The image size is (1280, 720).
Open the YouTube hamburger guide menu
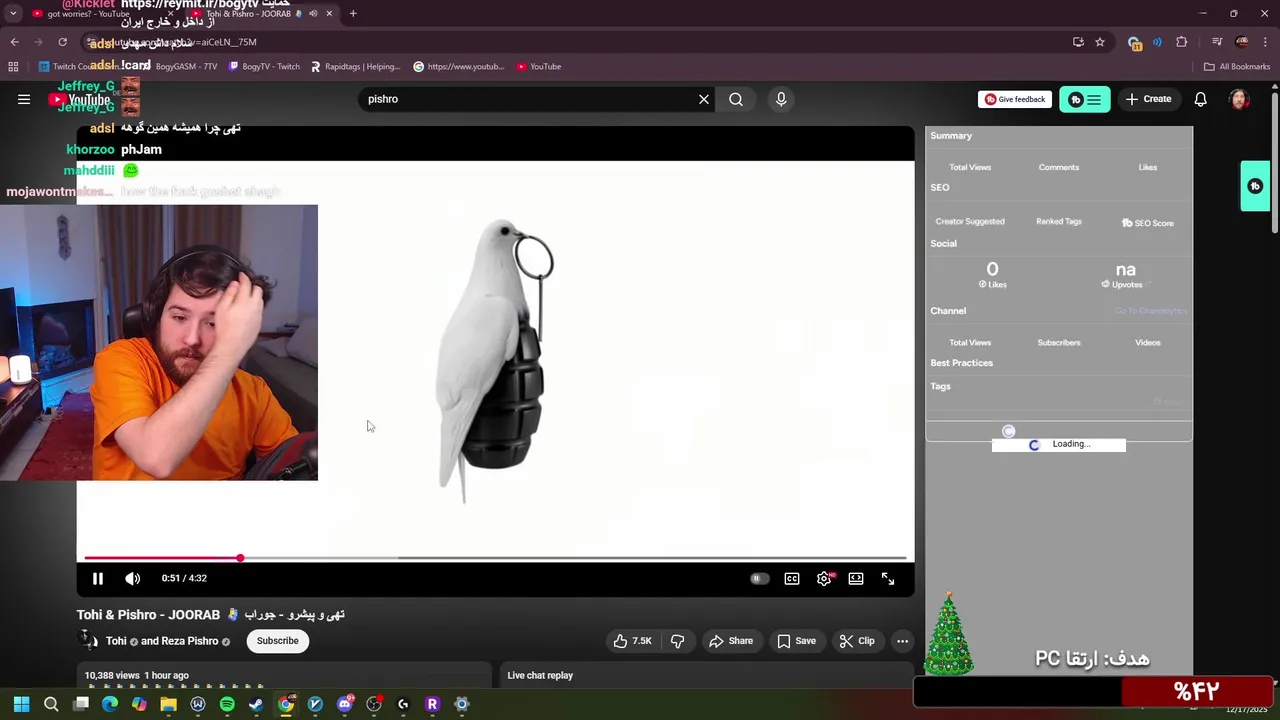pos(24,99)
